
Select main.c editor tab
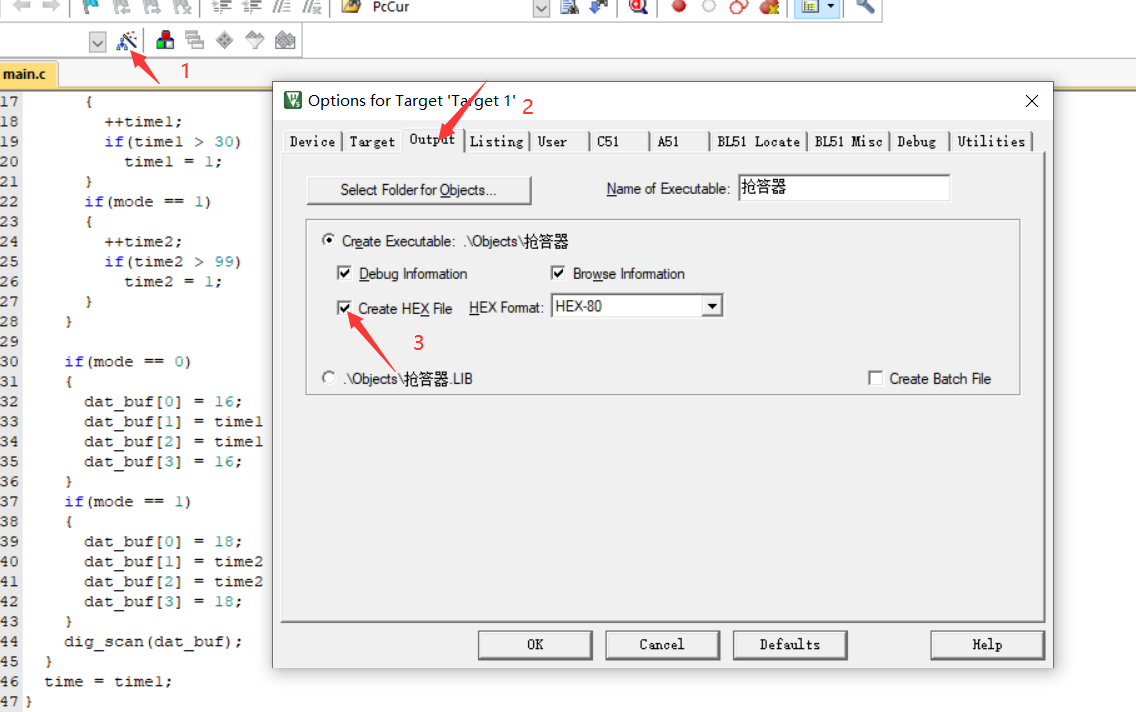click(28, 74)
